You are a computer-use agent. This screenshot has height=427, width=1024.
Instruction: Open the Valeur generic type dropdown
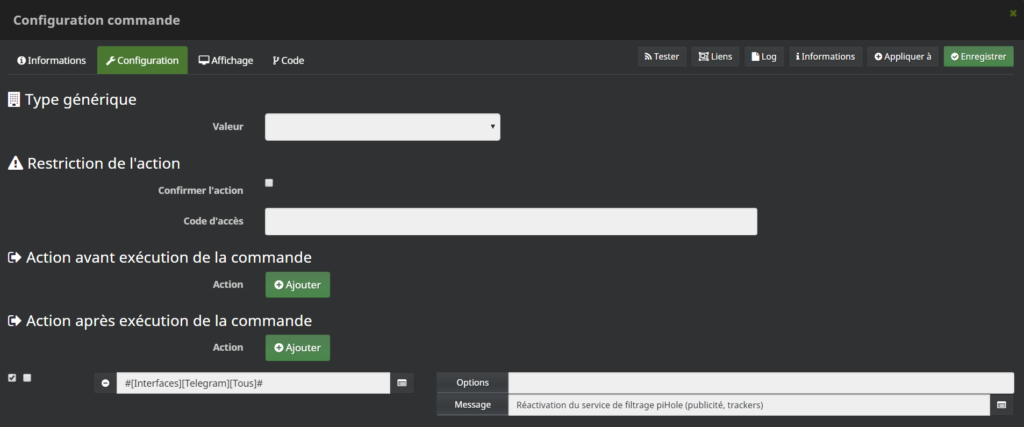coord(383,127)
